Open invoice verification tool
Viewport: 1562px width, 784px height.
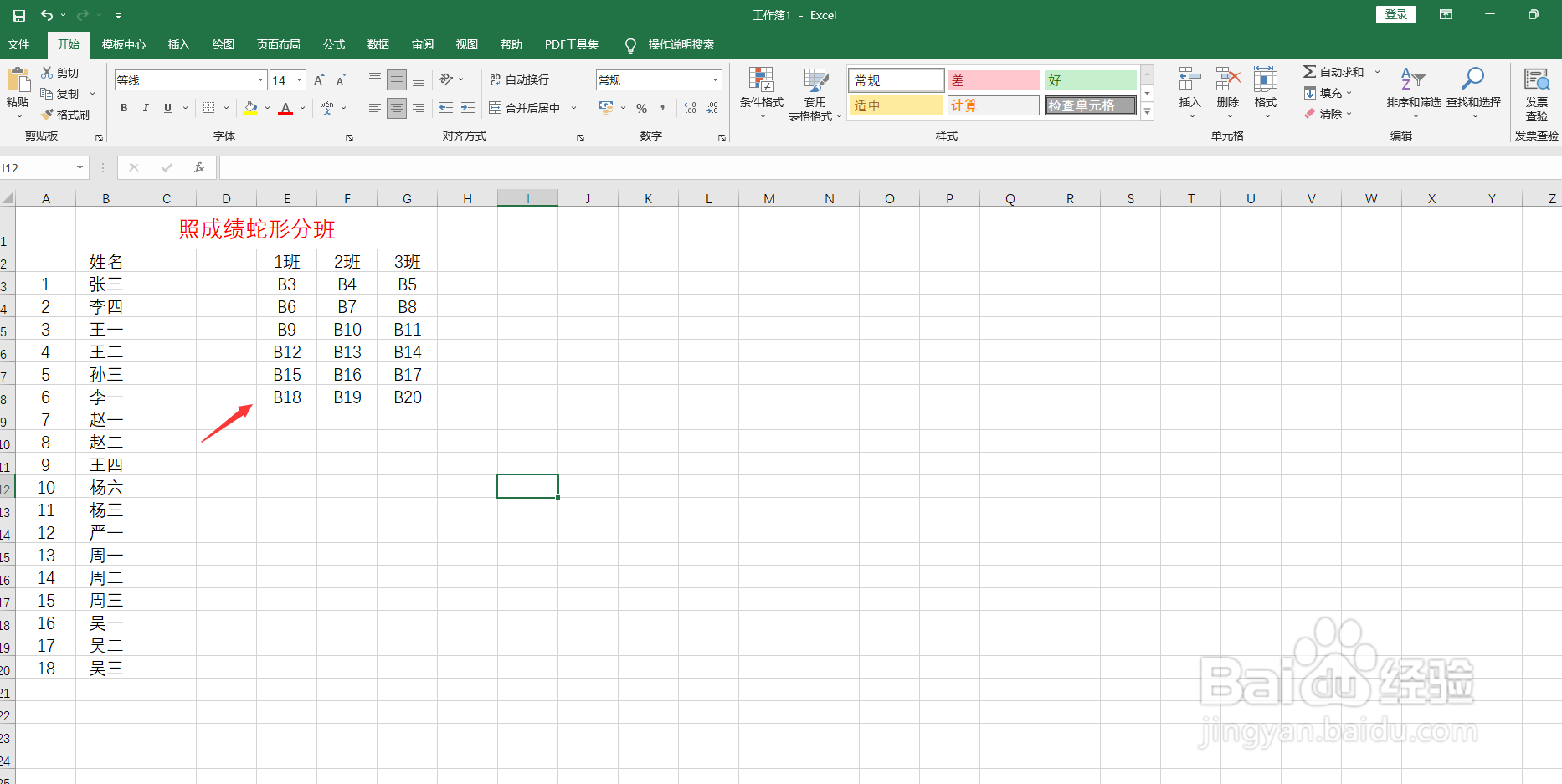[x=1537, y=94]
